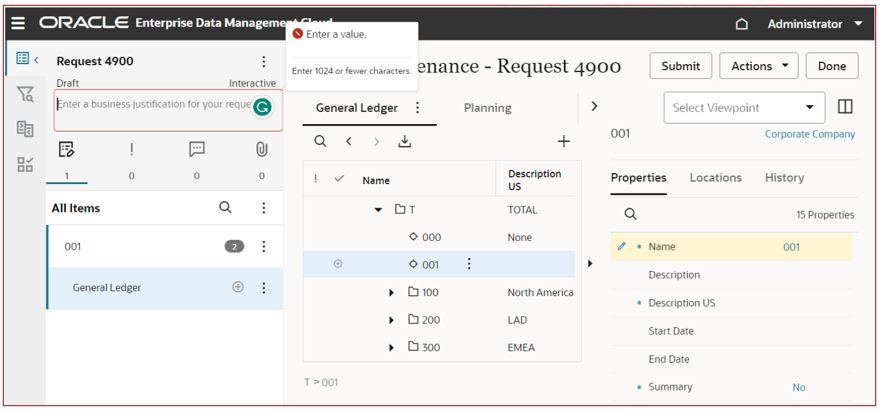This screenshot has width=884, height=411.
Task: Show request comments icon
Action: [197, 149]
